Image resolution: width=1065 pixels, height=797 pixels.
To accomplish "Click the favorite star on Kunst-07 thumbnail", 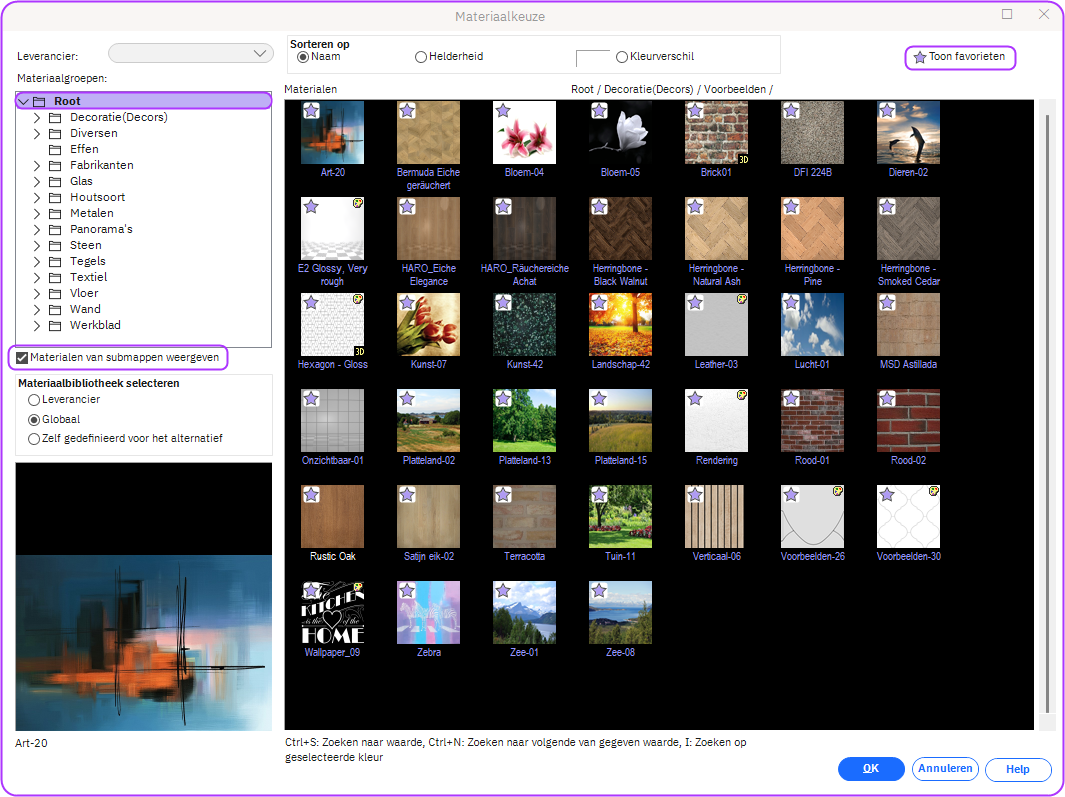I will click(407, 303).
